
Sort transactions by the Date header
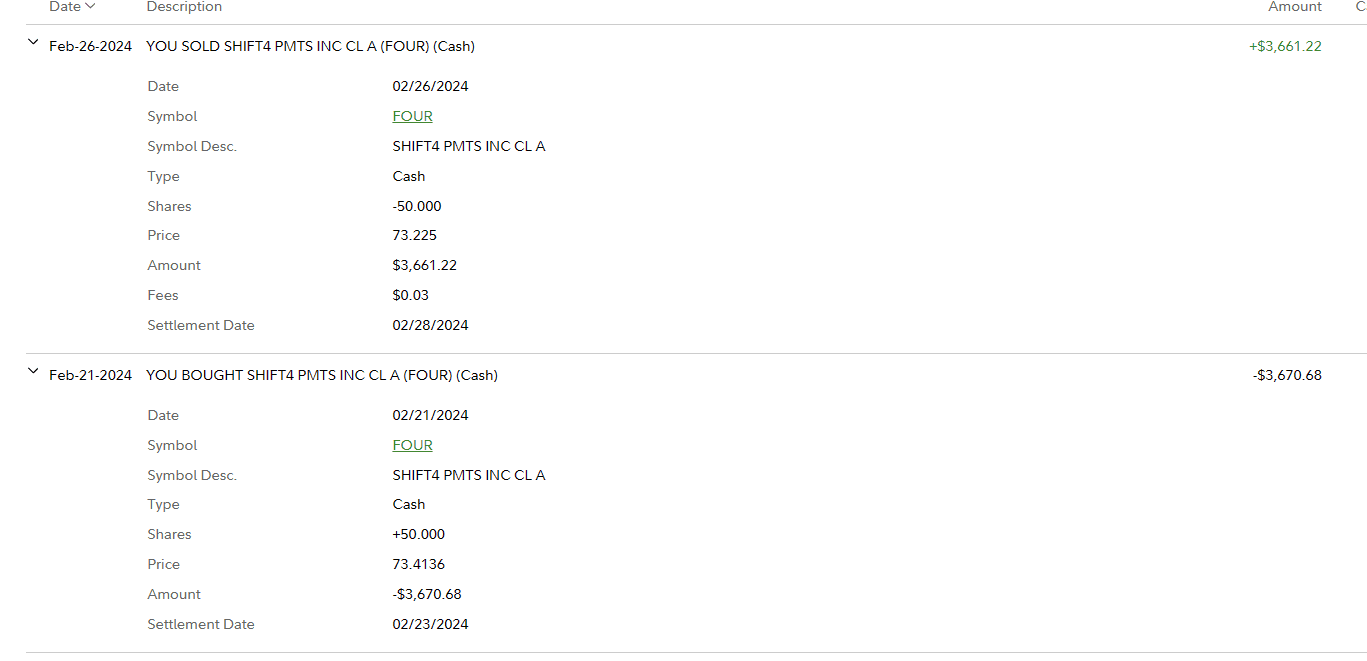point(65,7)
